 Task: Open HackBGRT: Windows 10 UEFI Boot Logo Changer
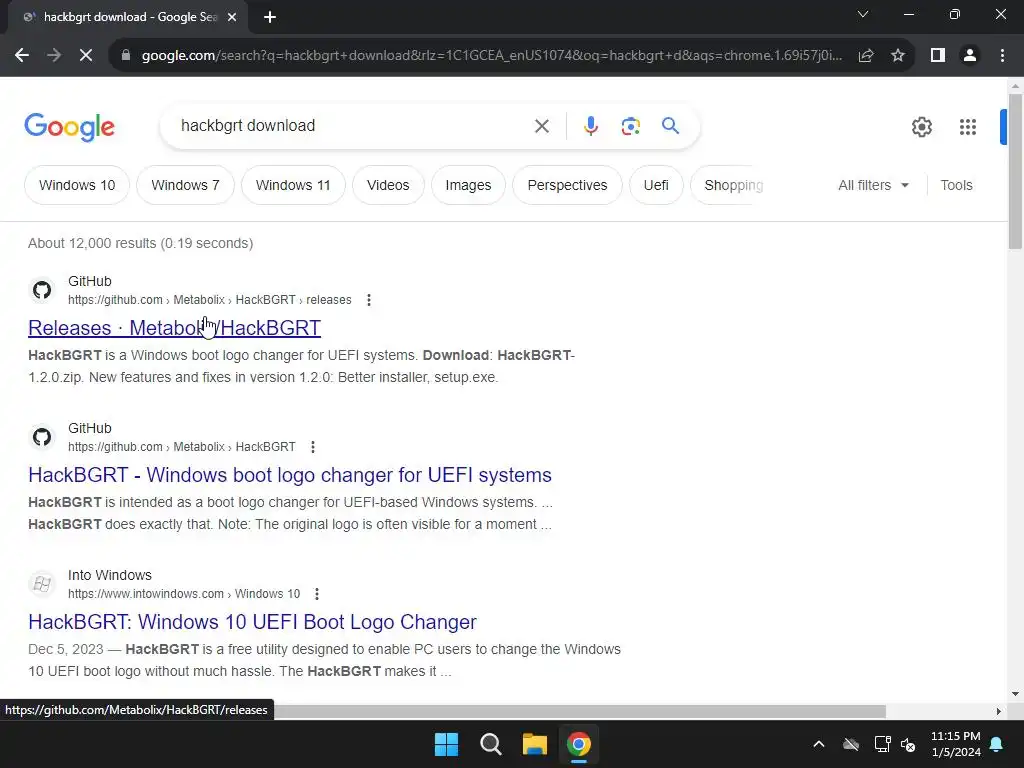point(252,622)
